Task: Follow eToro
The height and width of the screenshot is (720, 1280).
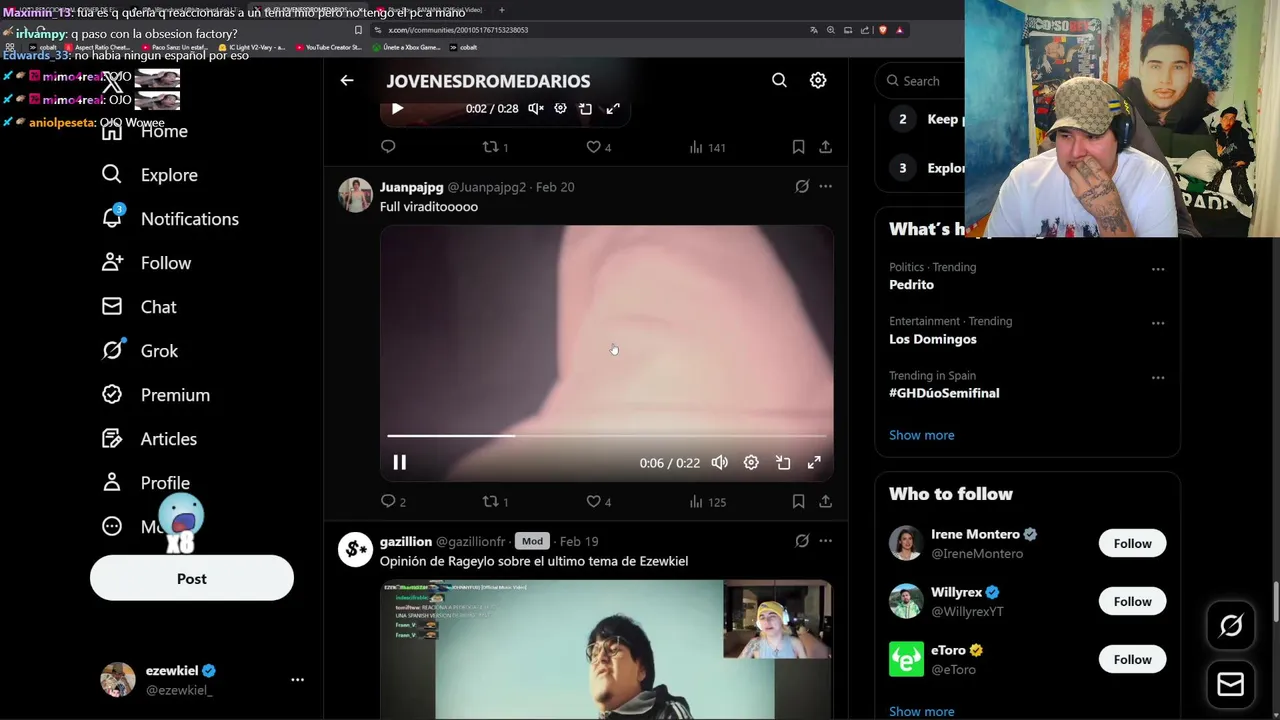Action: (x=1132, y=659)
